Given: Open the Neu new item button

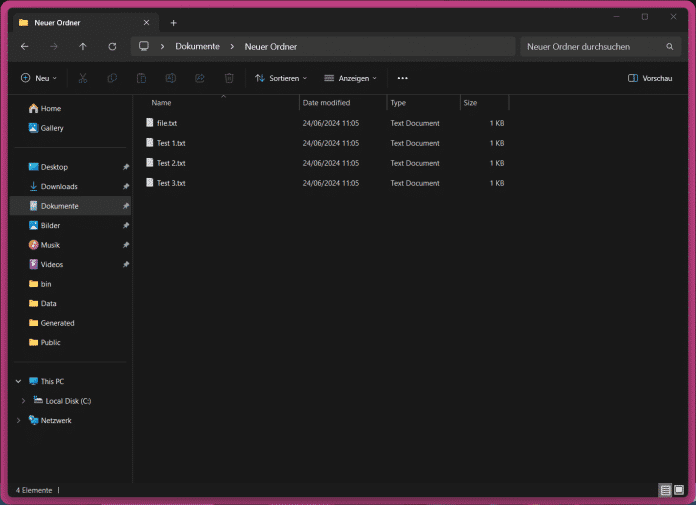Looking at the screenshot, I should pyautogui.click(x=39, y=78).
